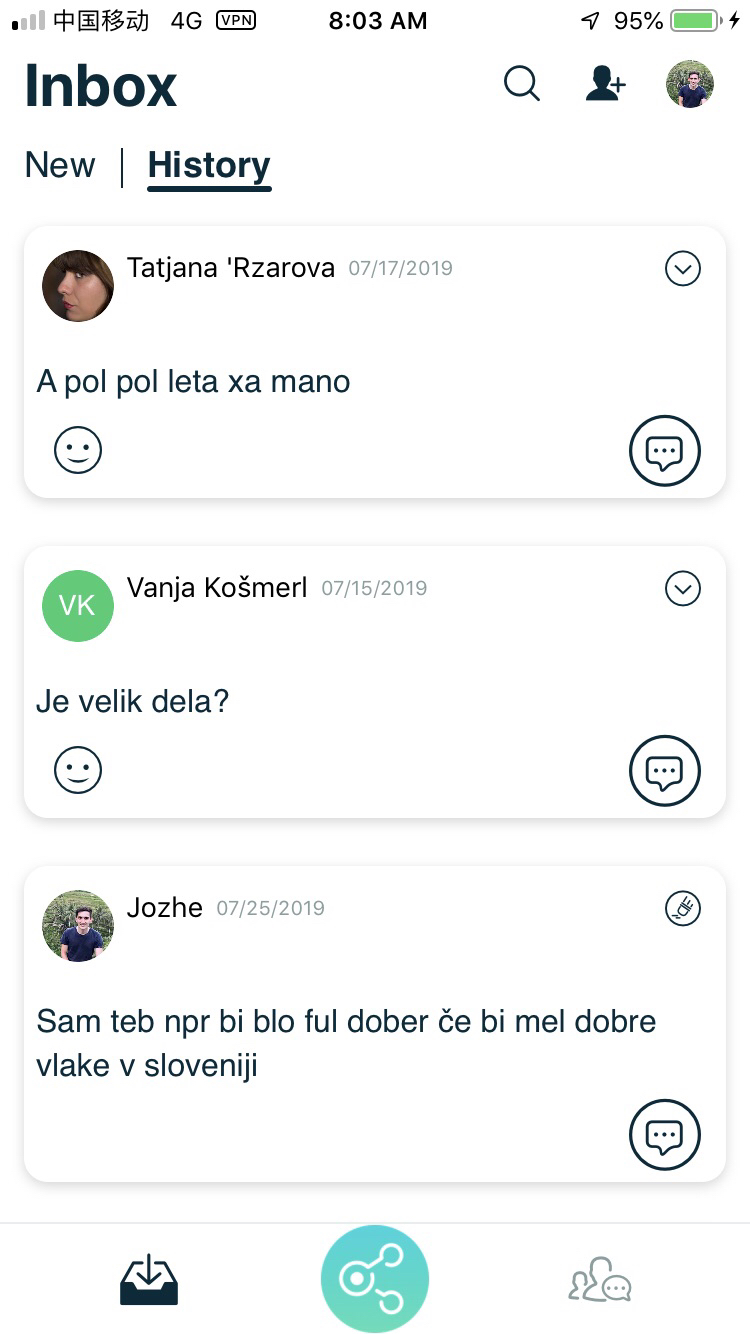The width and height of the screenshot is (750, 1334).
Task: Tap the green VK avatar
Action: pos(78,606)
